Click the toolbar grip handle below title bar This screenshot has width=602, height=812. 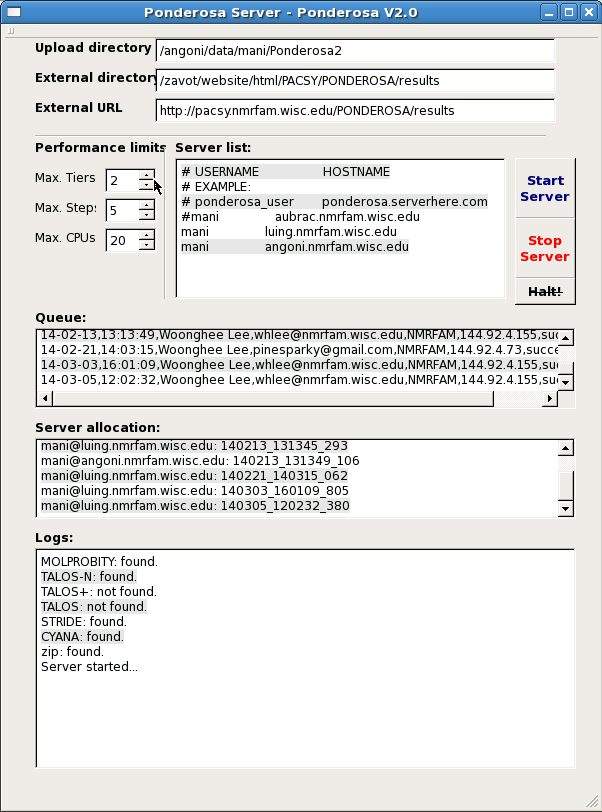click(x=11, y=31)
